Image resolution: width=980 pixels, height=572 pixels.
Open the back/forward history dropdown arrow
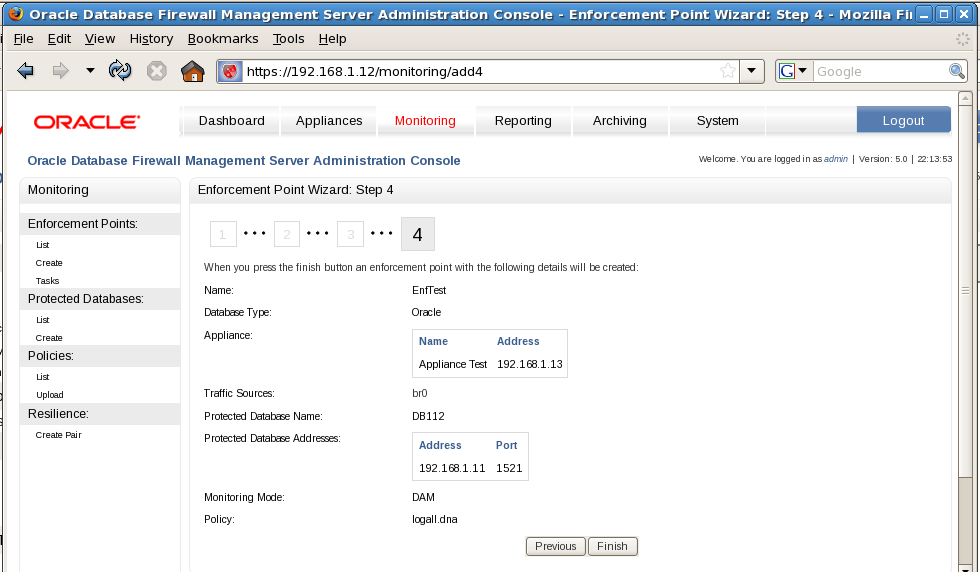pos(90,71)
